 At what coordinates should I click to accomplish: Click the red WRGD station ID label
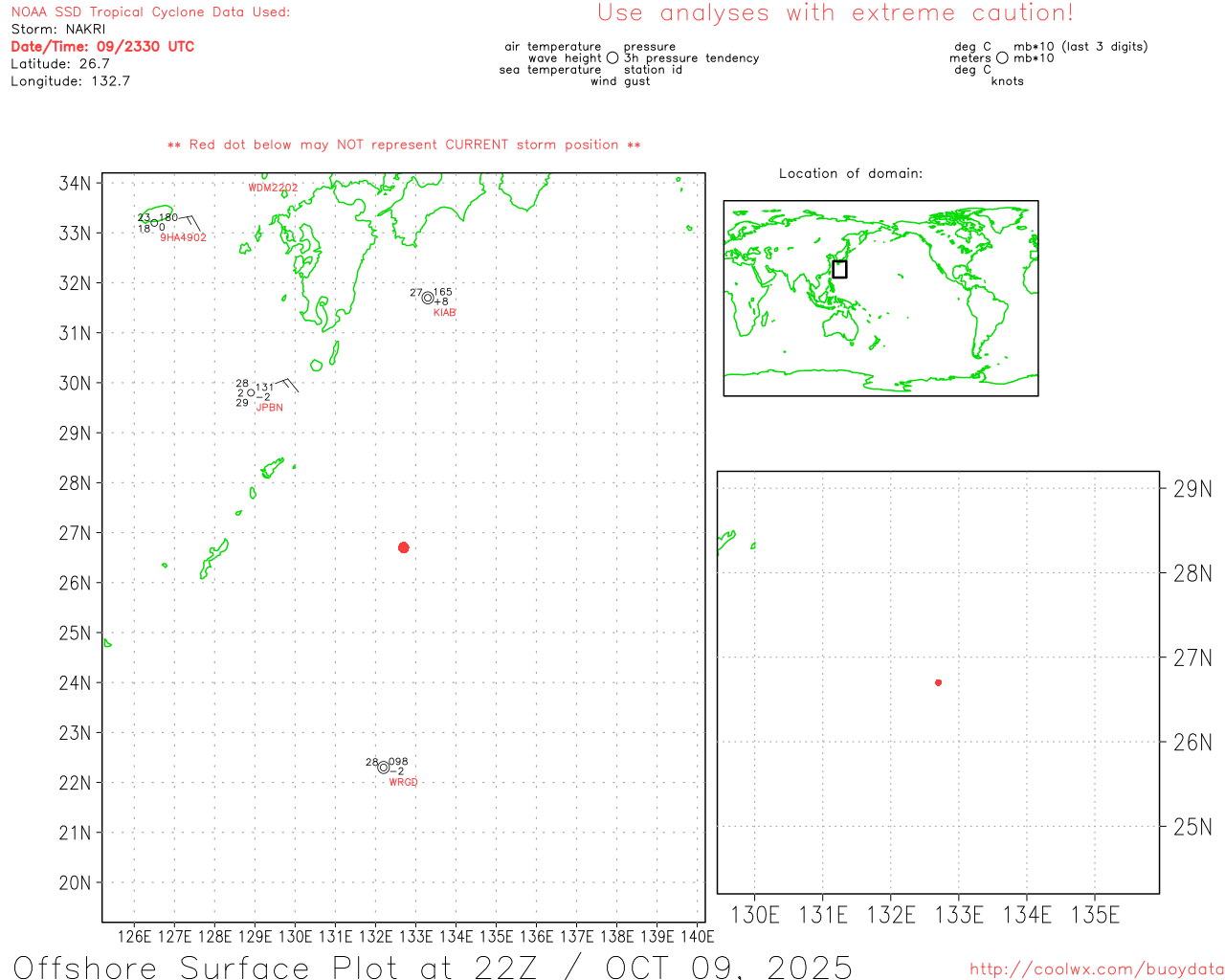403,783
